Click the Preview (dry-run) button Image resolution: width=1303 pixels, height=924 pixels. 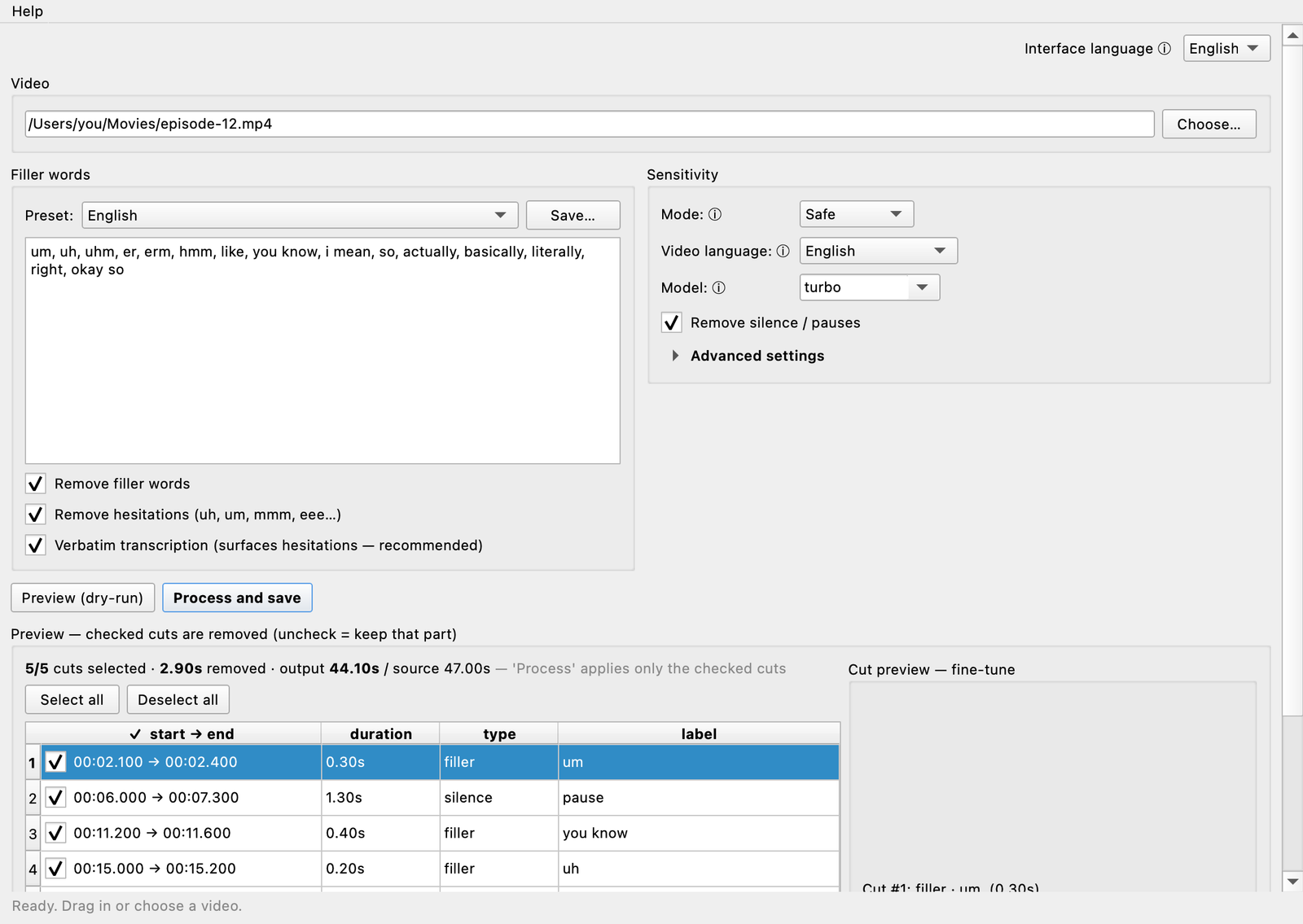pyautogui.click(x=82, y=598)
